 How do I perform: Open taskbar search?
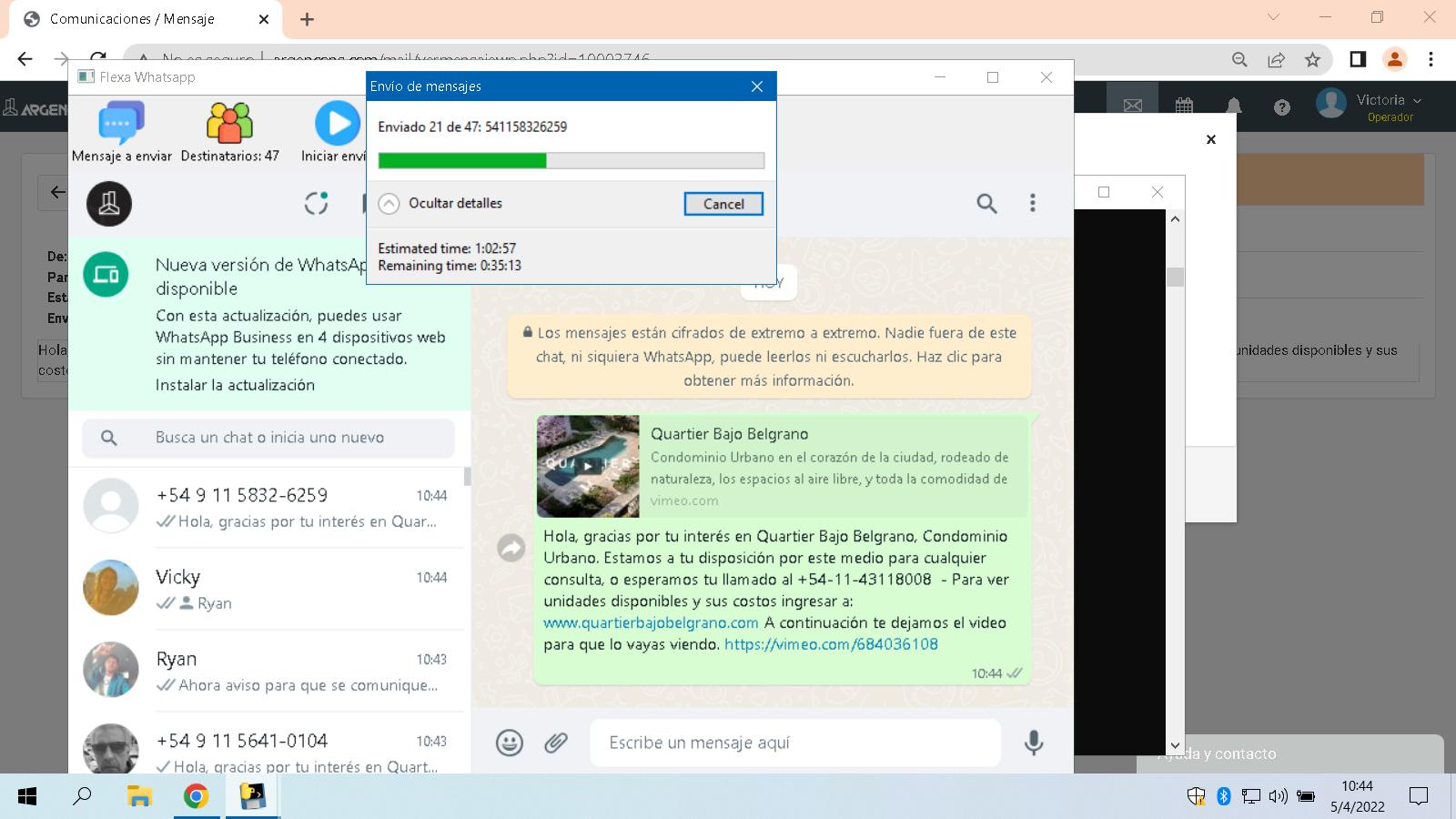82,797
